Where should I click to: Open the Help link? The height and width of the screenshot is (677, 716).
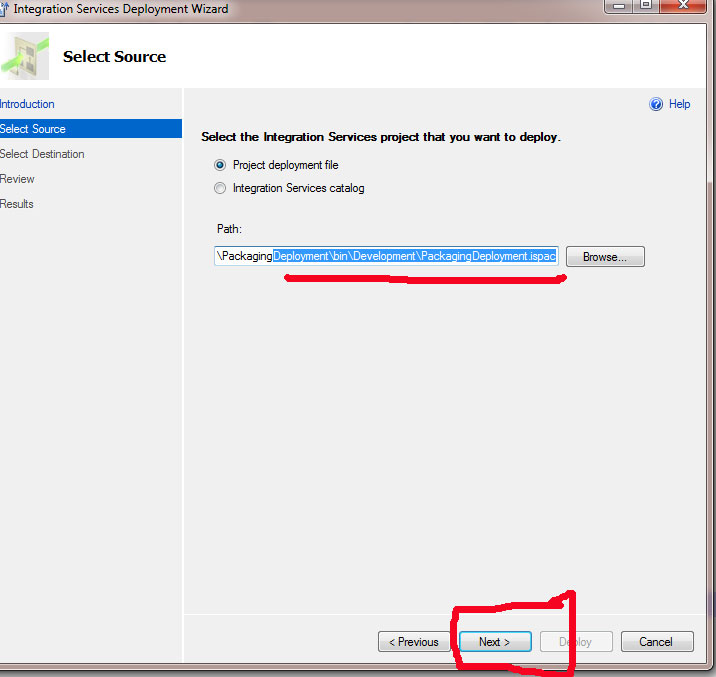[x=679, y=104]
